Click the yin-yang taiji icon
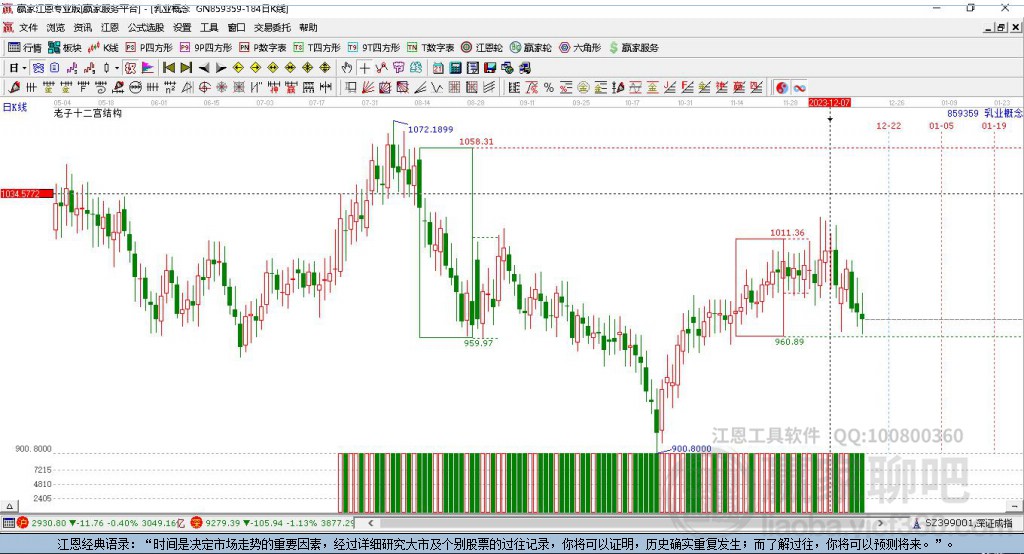1024x554 pixels. tap(782, 88)
